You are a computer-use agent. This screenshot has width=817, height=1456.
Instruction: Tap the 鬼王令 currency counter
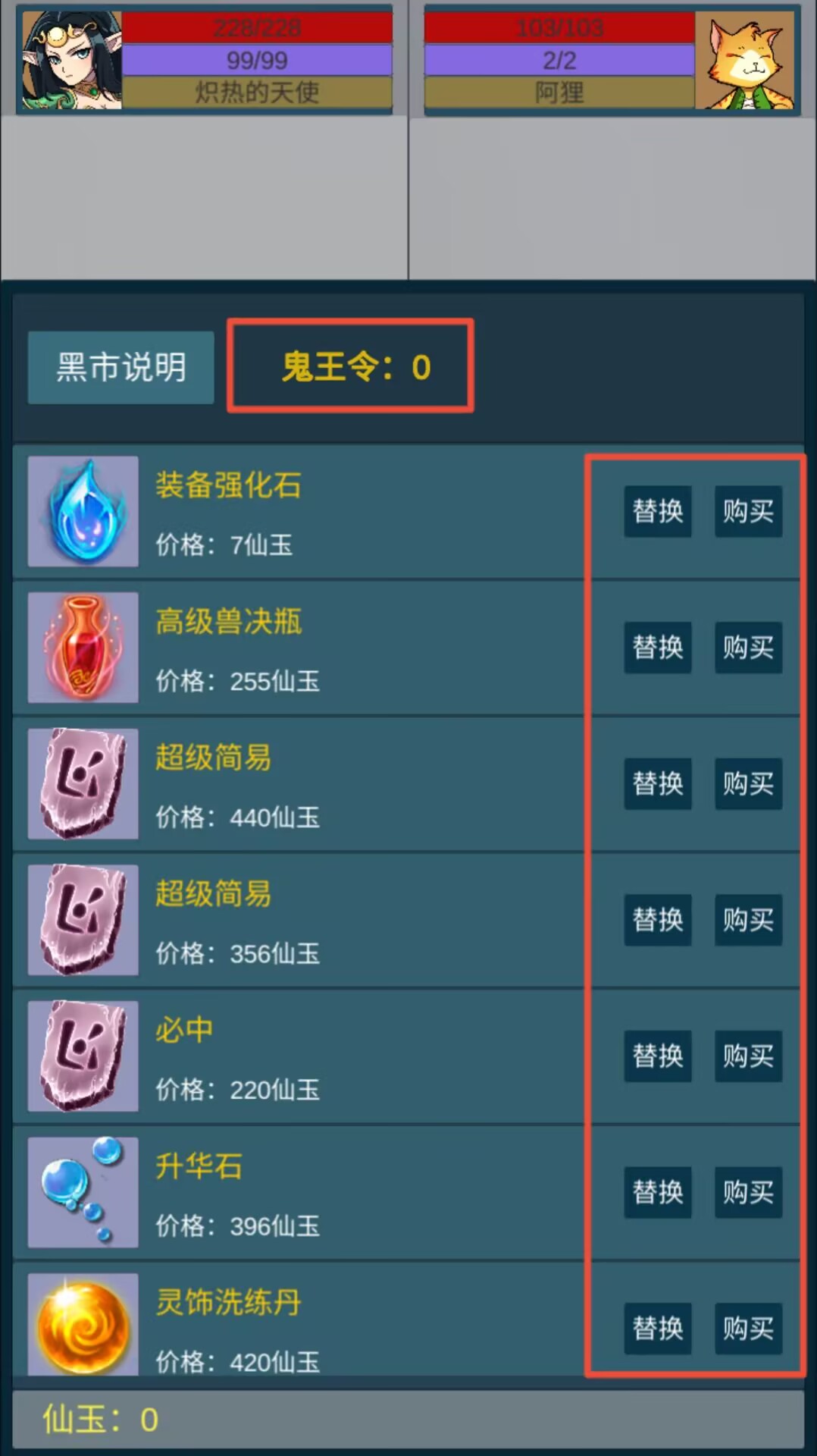coord(351,366)
